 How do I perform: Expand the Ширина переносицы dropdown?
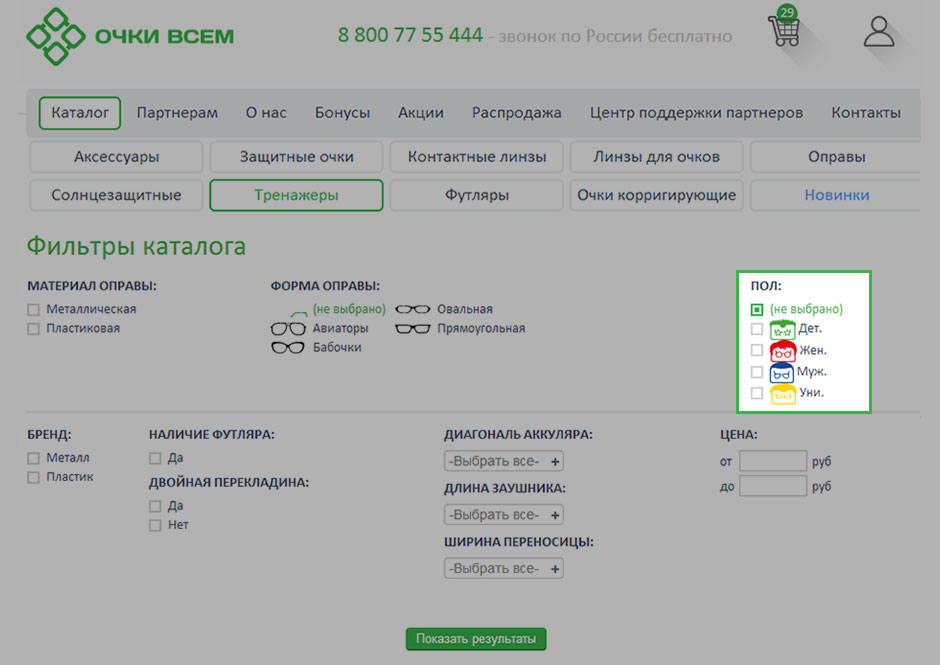point(504,568)
